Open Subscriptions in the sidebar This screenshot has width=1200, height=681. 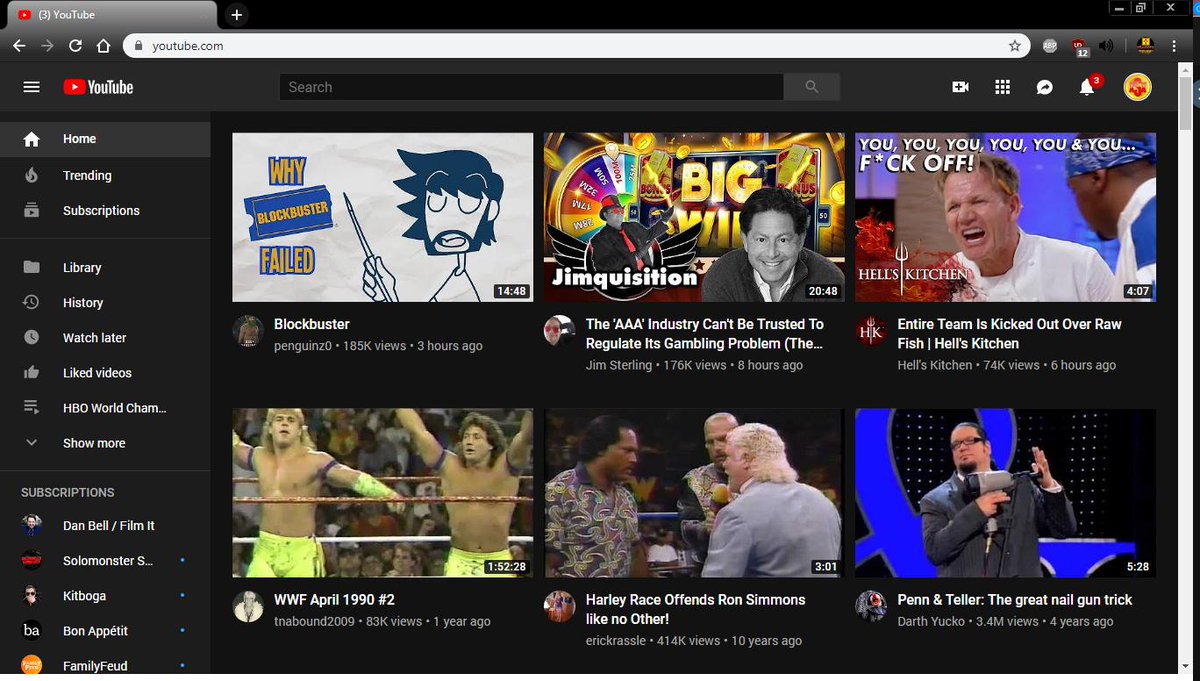(x=105, y=210)
